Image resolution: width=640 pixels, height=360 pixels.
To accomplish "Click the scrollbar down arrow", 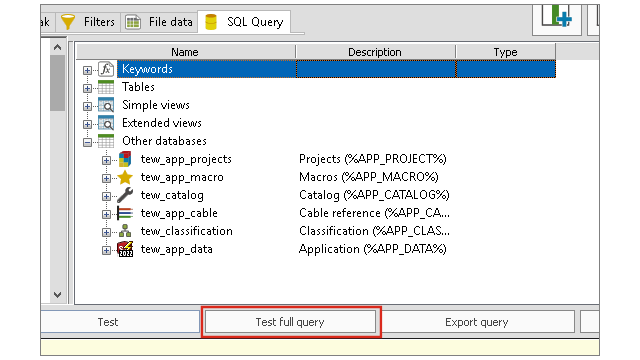I will click(x=58, y=295).
